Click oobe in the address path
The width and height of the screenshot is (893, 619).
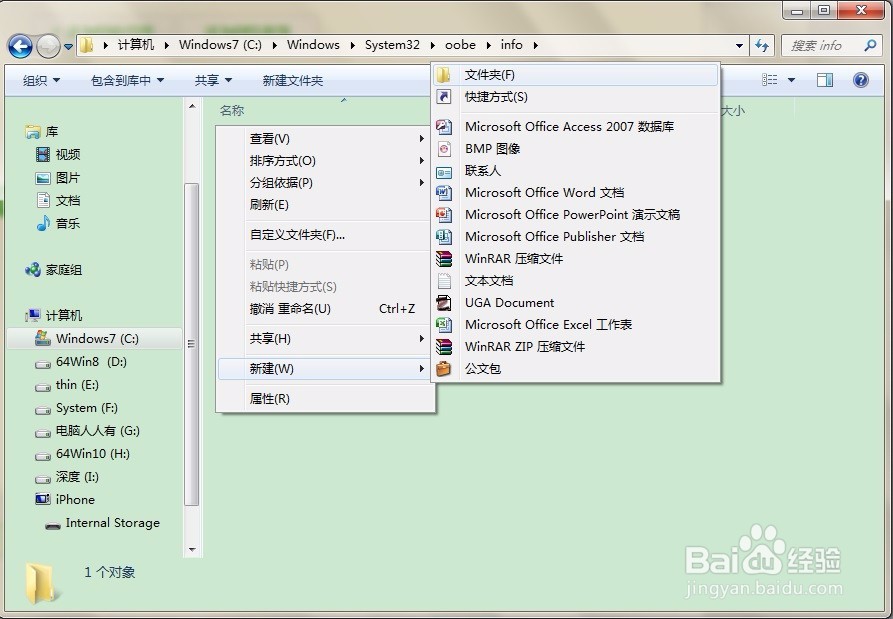pos(460,45)
